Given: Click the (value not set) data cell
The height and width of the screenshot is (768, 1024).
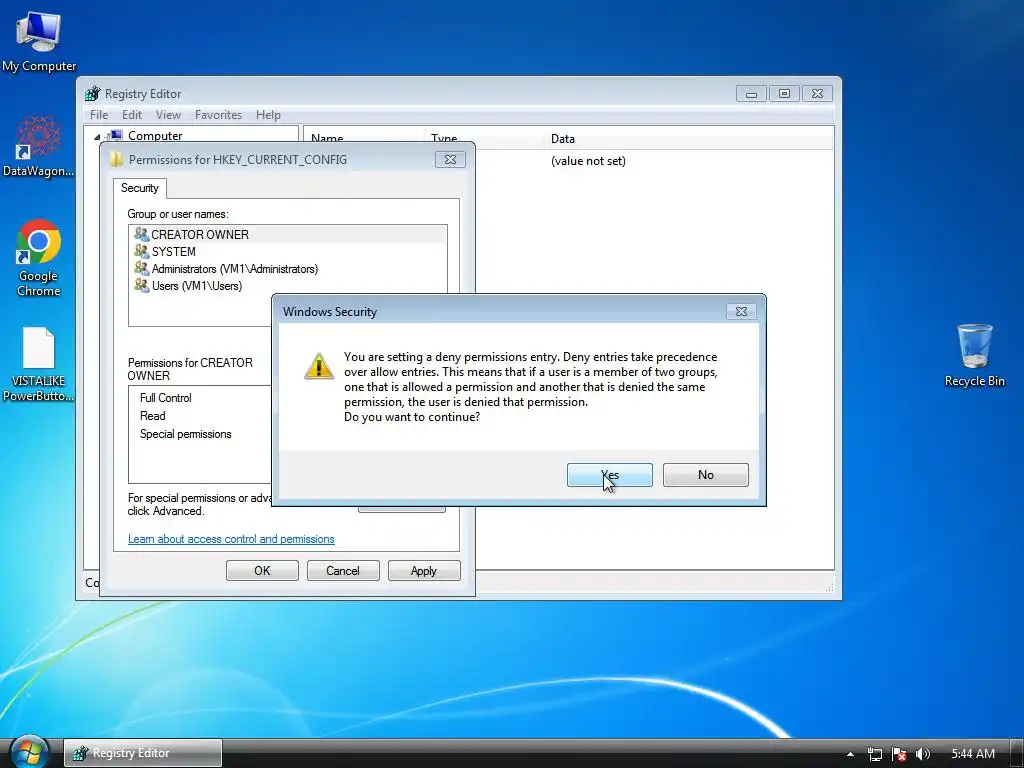Looking at the screenshot, I should click(588, 161).
